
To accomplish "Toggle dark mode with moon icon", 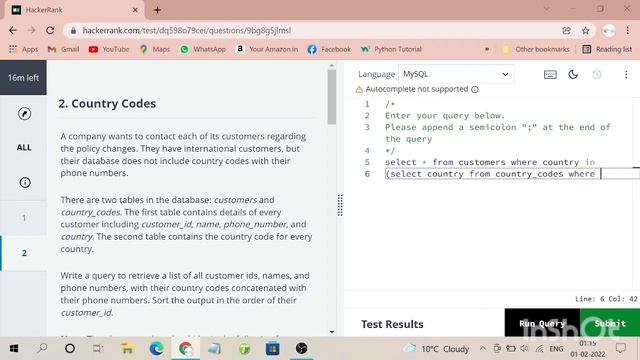I will click(x=573, y=74).
